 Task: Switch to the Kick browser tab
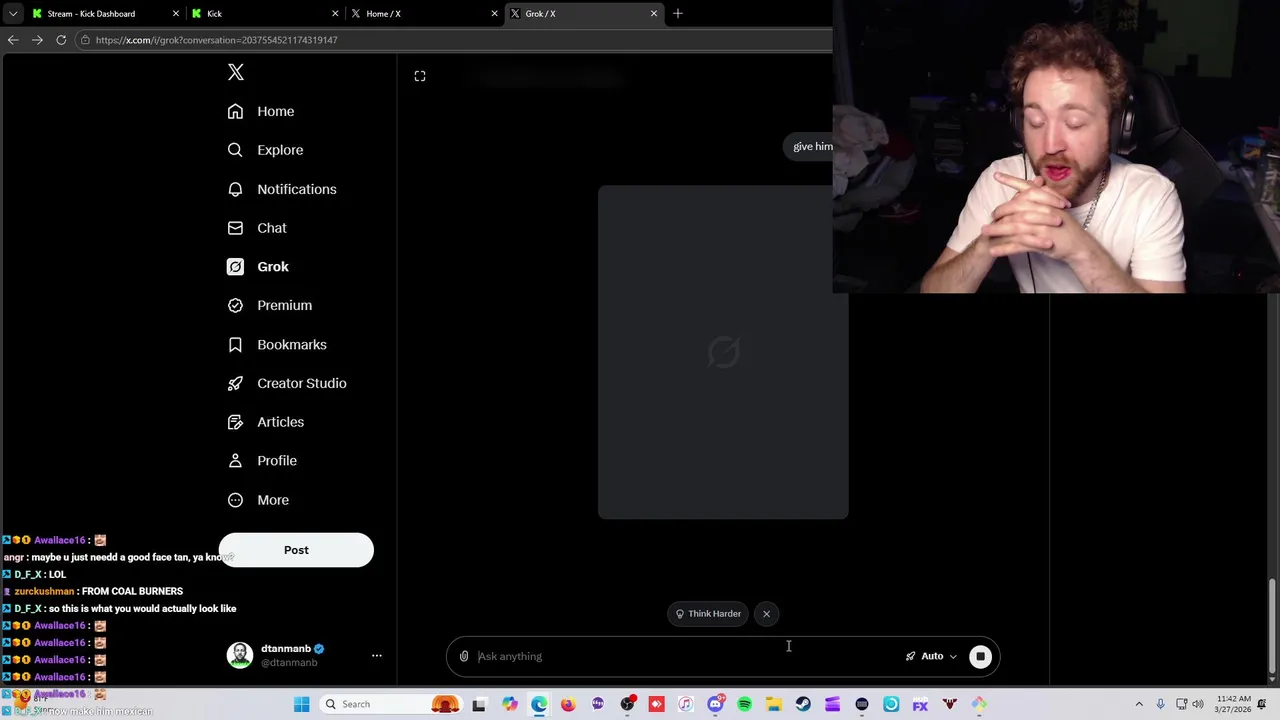pyautogui.click(x=265, y=14)
